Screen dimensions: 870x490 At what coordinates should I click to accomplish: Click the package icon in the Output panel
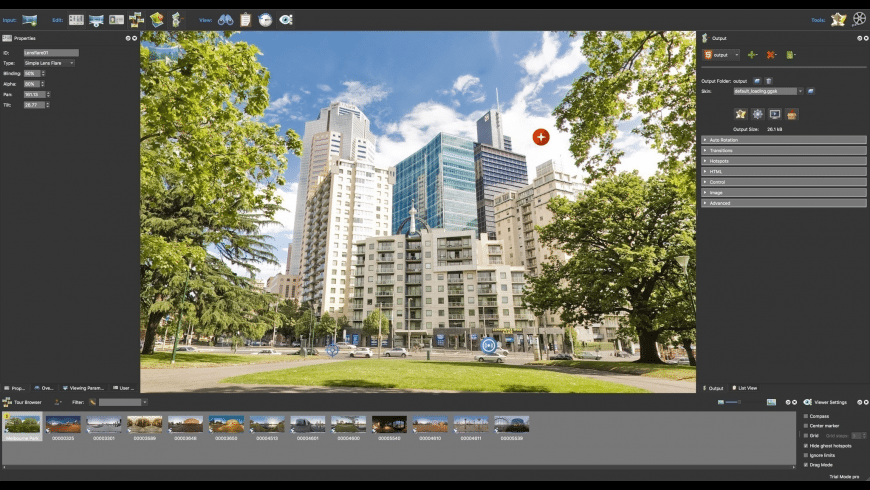point(792,114)
